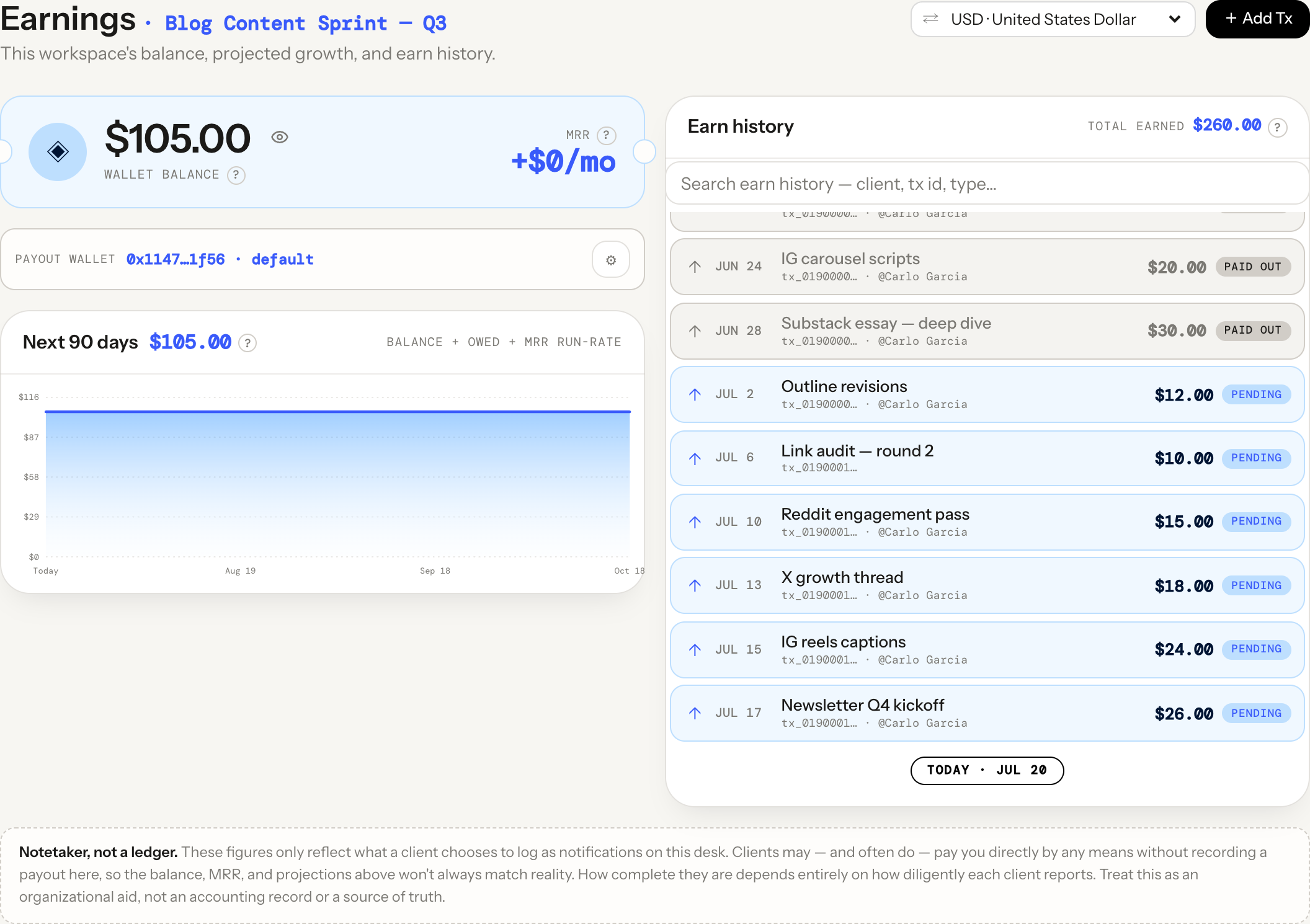Image resolution: width=1310 pixels, height=924 pixels.
Task: Show MRR help tooltip icon
Action: point(606,135)
